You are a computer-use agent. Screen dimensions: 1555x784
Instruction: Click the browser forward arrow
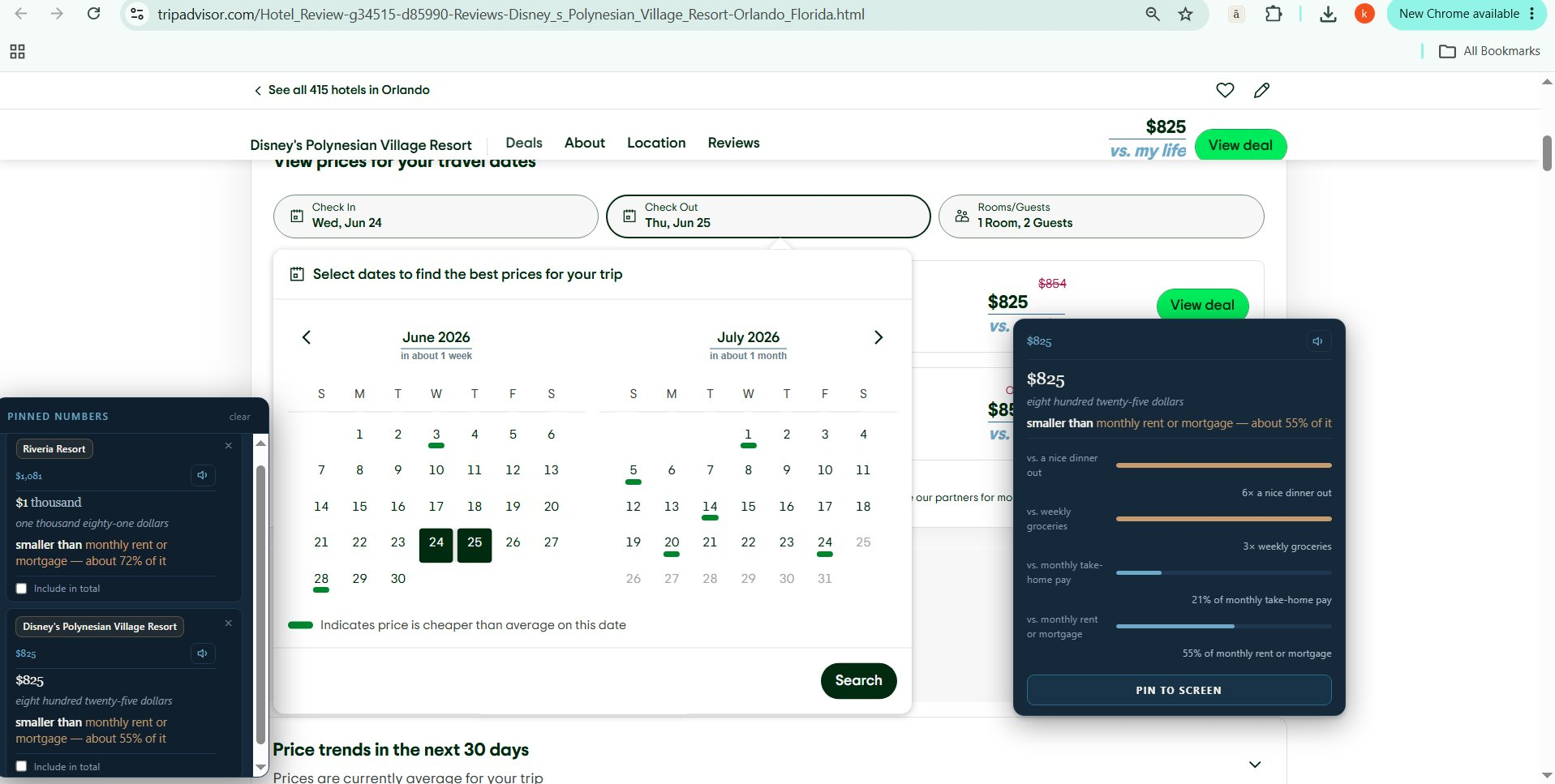(57, 14)
